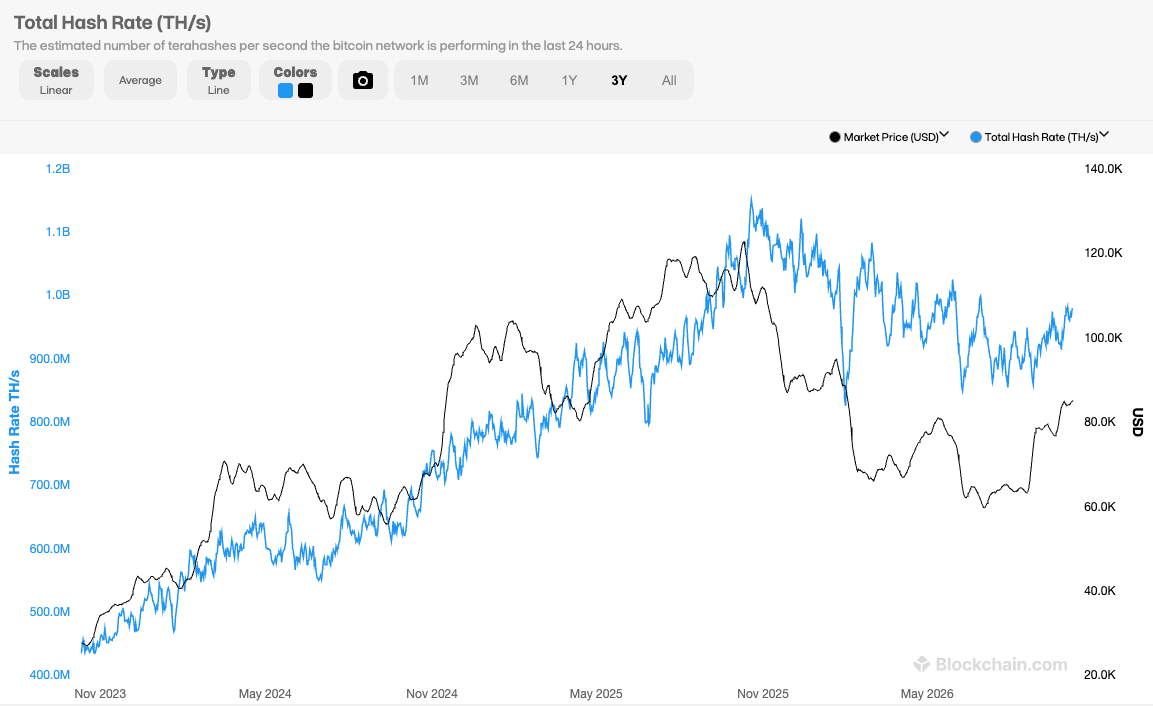
Task: Click the '20.0K' USD axis label
Action: click(x=1099, y=674)
